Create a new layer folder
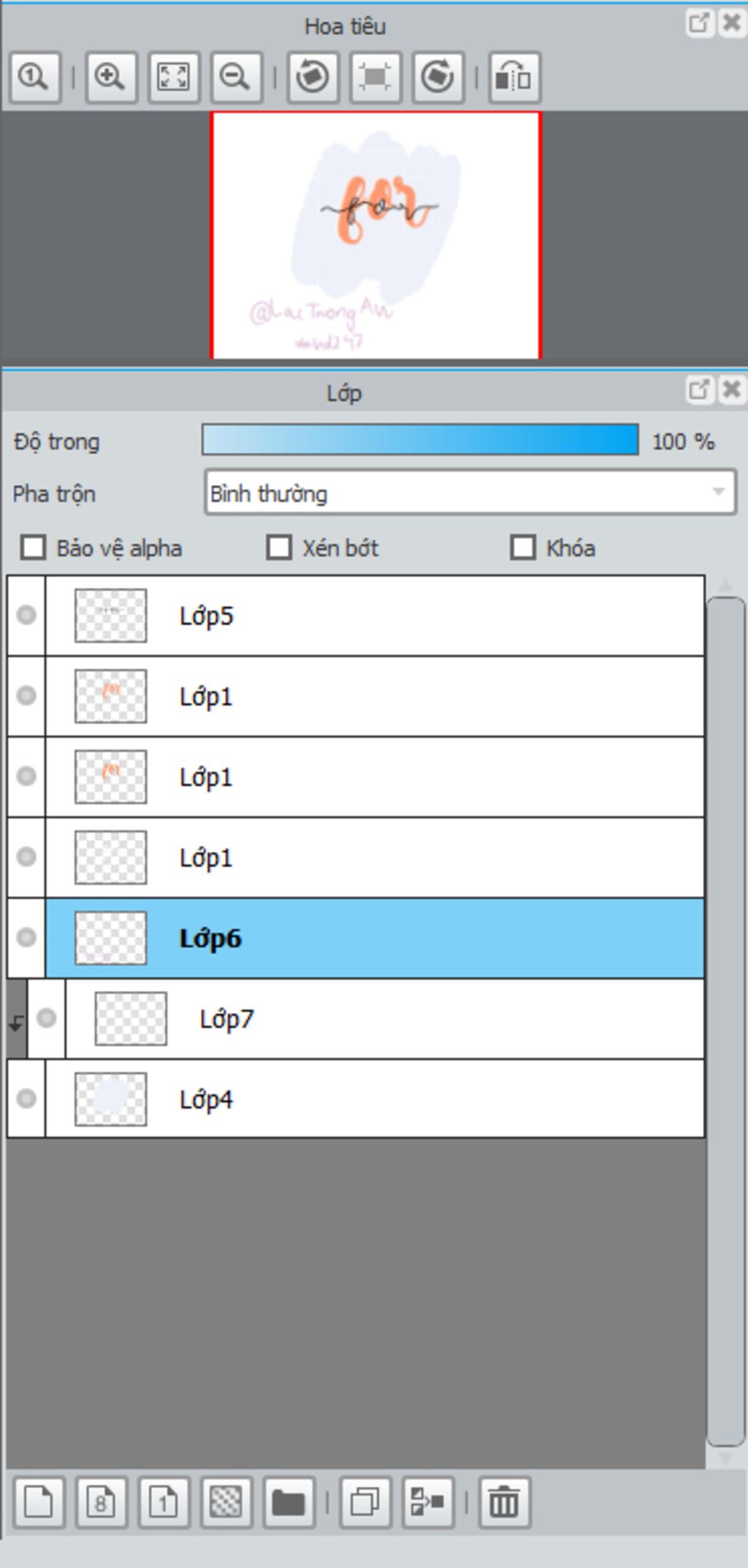The image size is (748, 1568). (x=289, y=1502)
